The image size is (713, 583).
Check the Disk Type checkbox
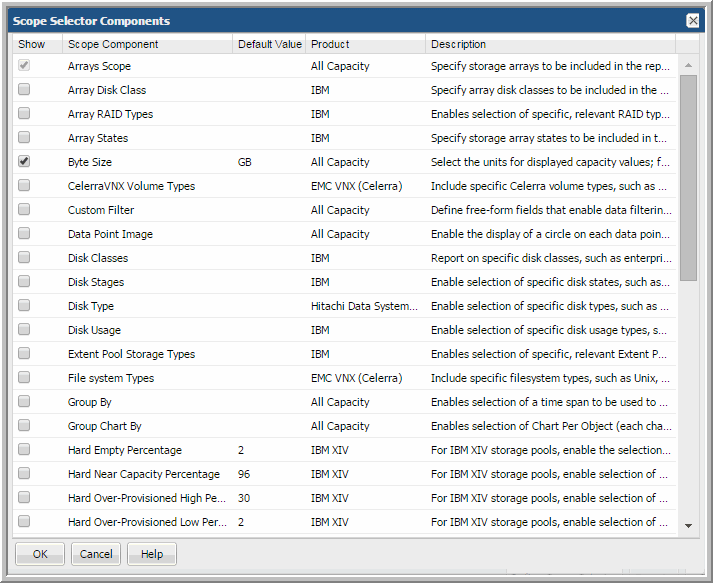pyautogui.click(x=24, y=306)
